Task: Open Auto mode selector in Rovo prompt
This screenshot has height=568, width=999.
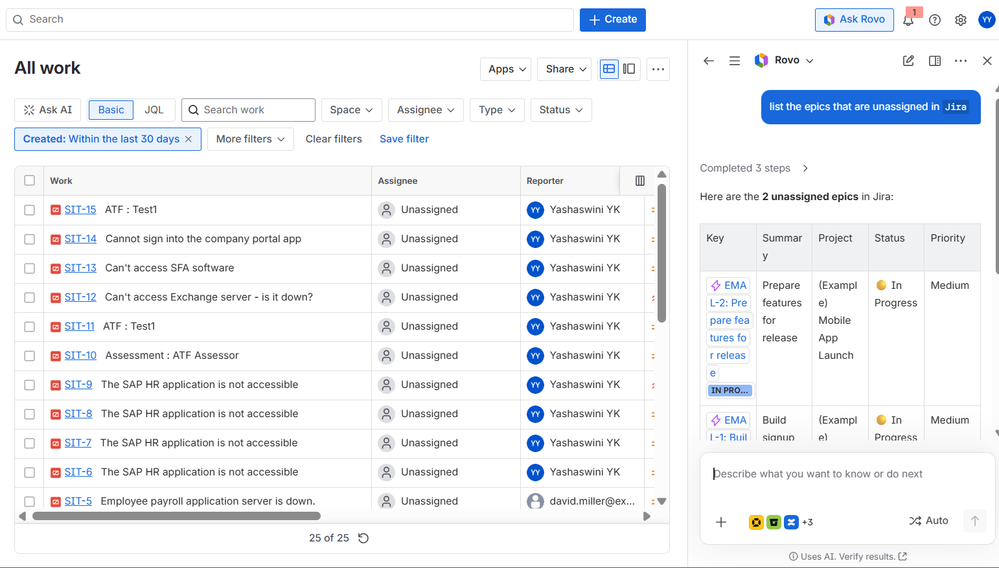Action: (x=928, y=521)
